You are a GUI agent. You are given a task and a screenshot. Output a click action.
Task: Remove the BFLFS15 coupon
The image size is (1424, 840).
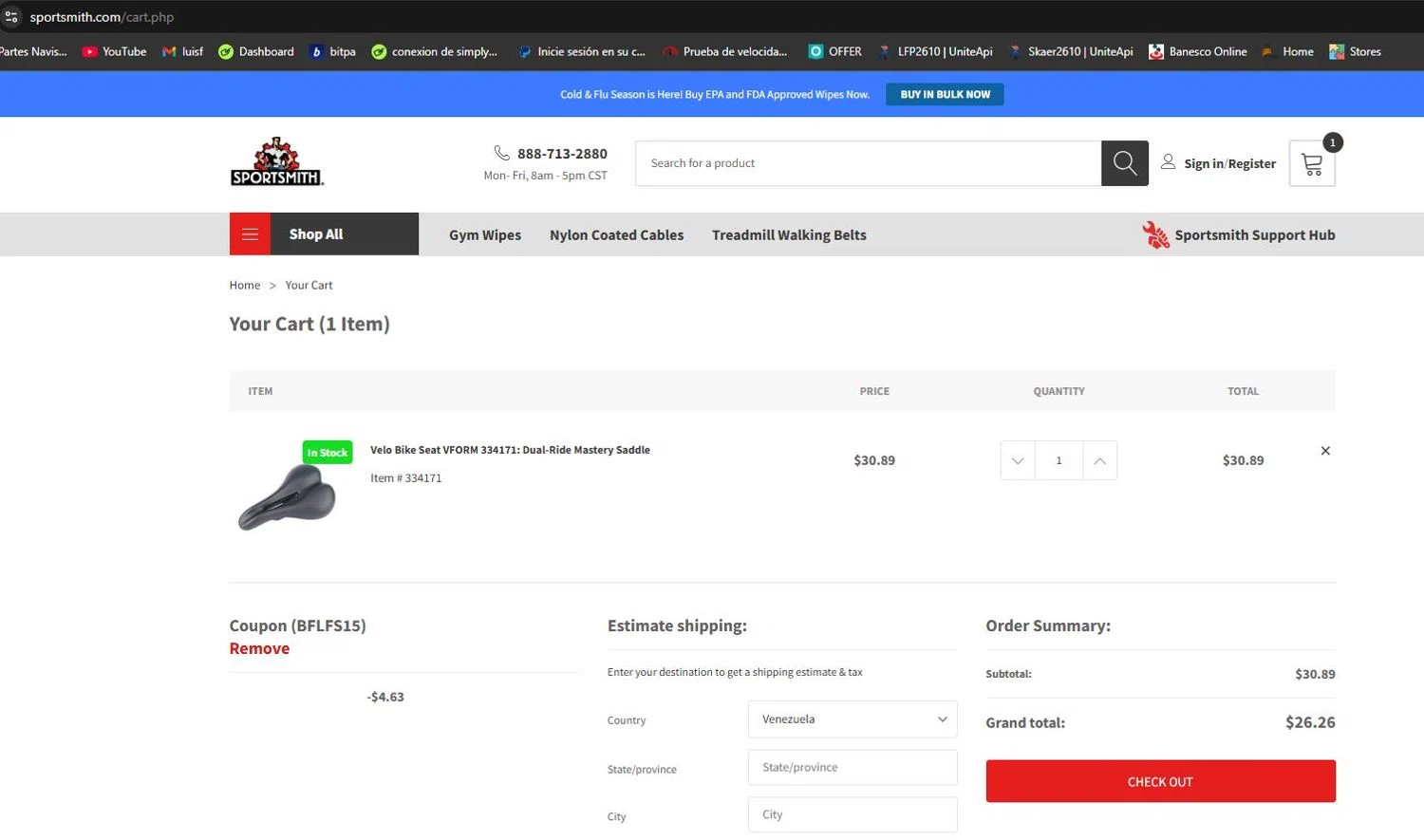coord(259,648)
